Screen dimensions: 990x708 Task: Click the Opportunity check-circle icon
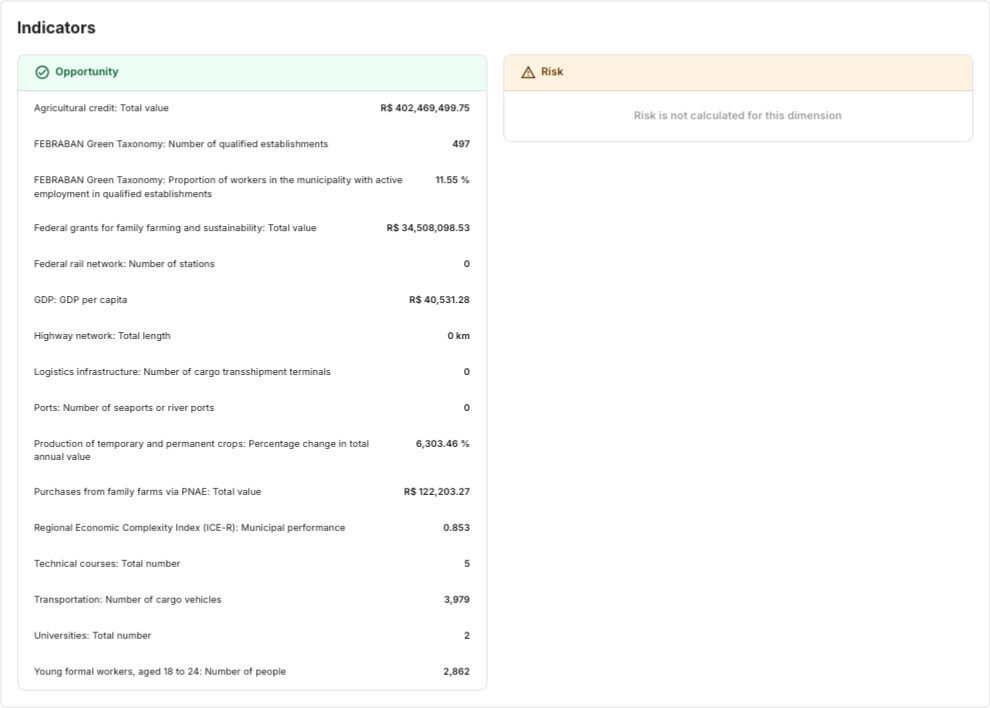tap(41, 71)
